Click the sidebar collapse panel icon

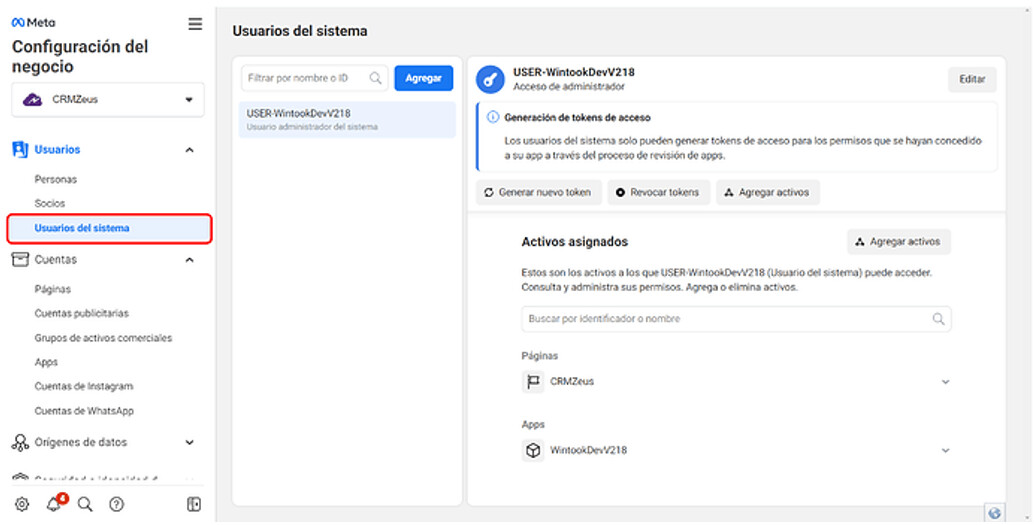pyautogui.click(x=194, y=504)
